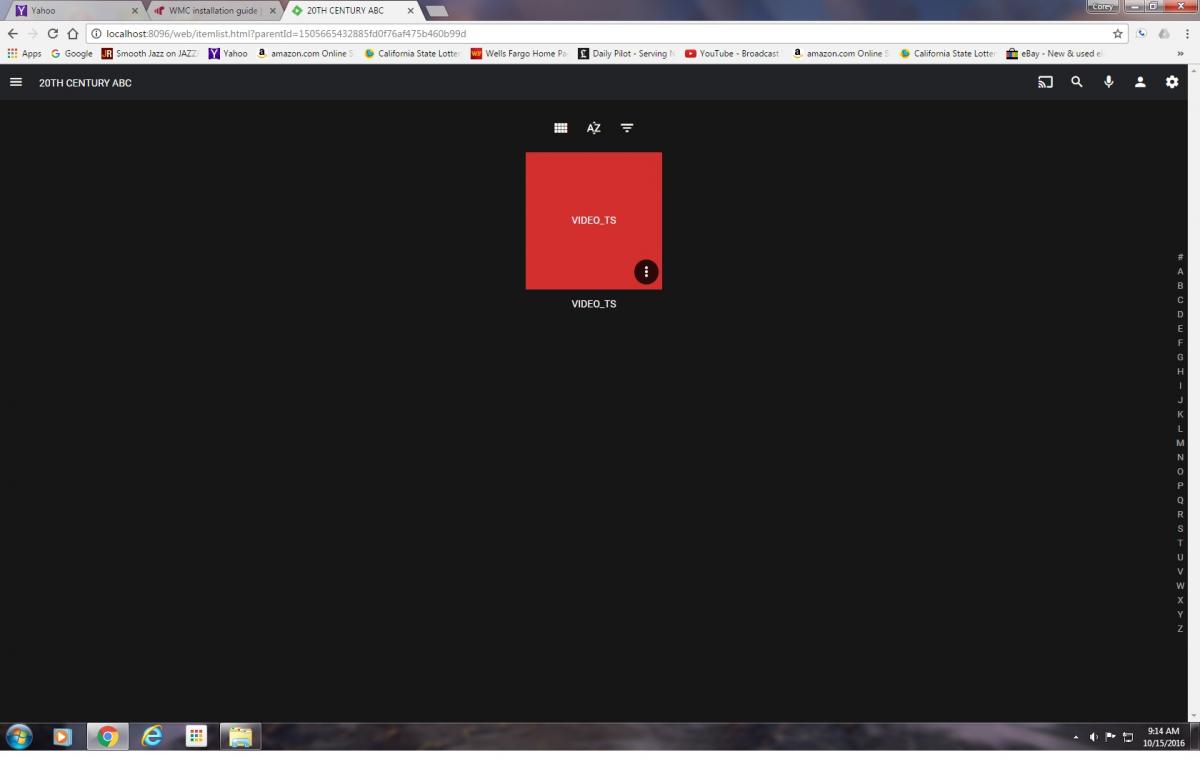Open VIDEO_TS red thumbnail
The image size is (1200, 762).
tap(594, 221)
